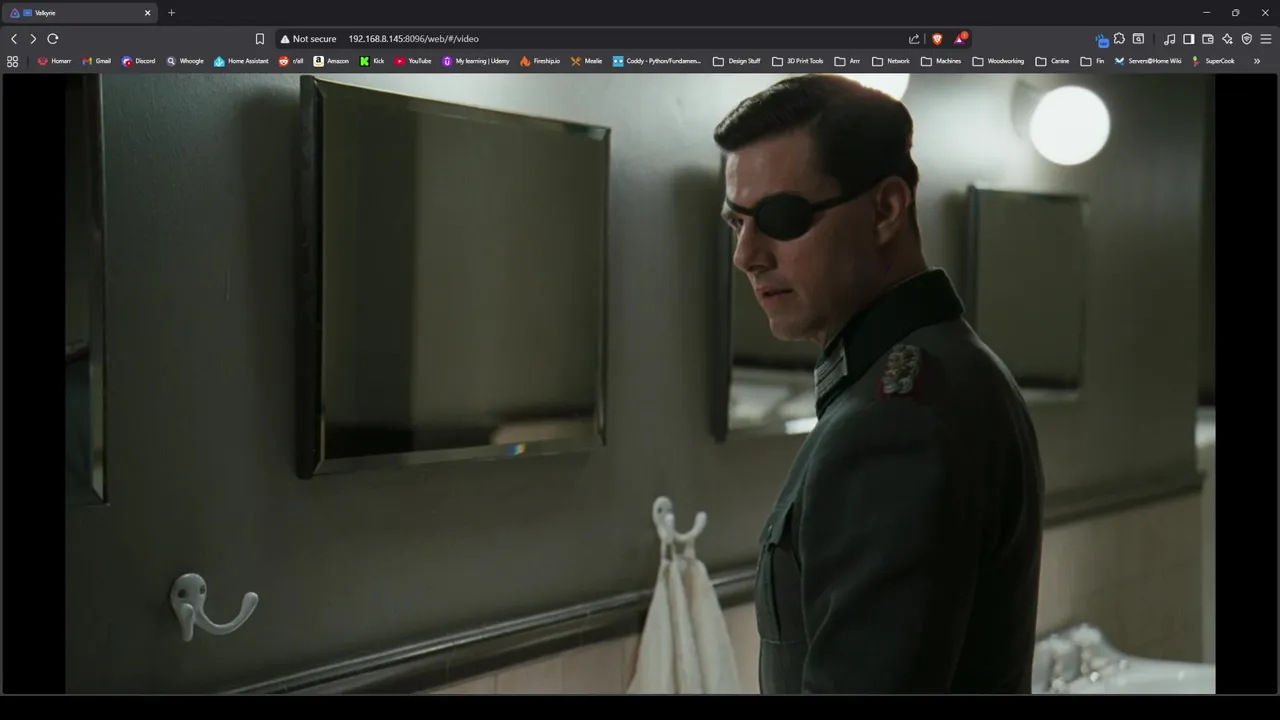Open the Mealie bookmark

click(586, 61)
